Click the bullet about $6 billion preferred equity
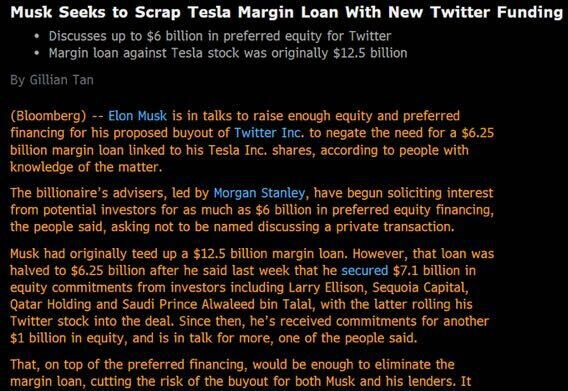 pyautogui.click(x=220, y=36)
